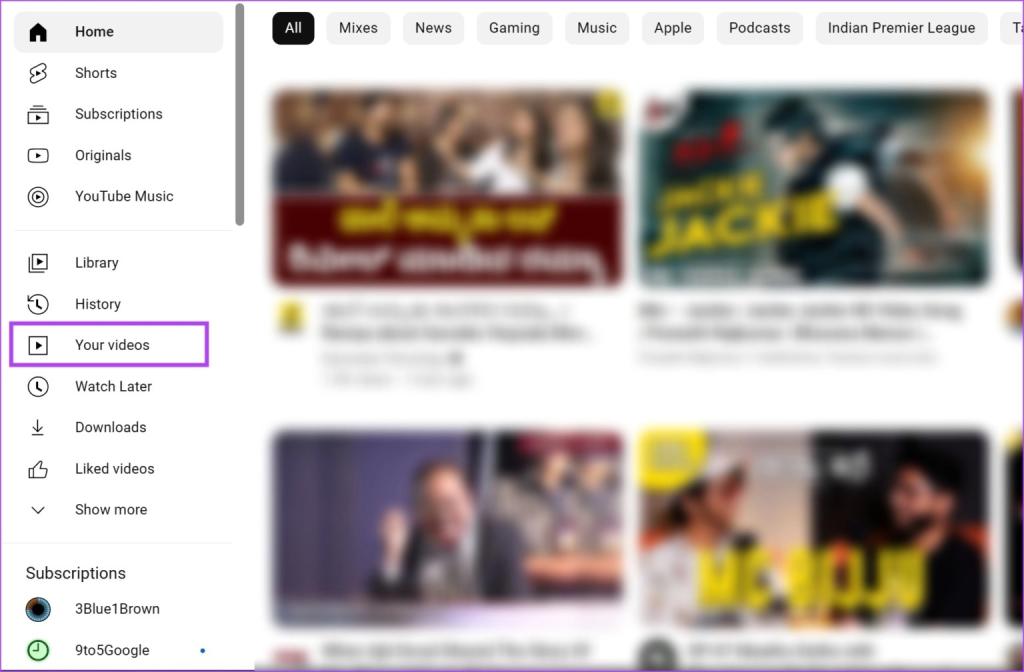Click the Library icon

click(x=38, y=263)
